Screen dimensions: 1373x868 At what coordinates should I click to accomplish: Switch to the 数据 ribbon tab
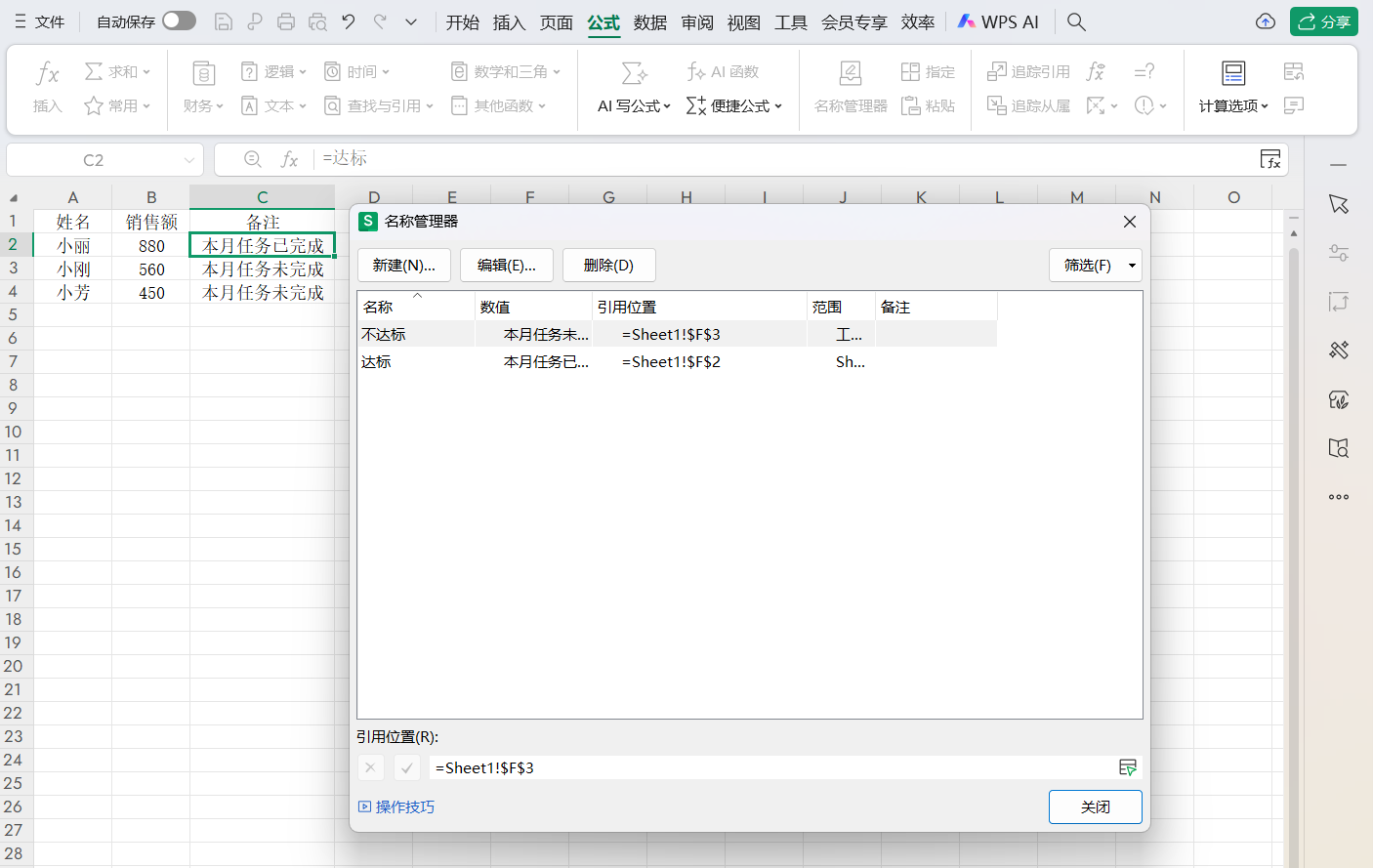click(649, 21)
